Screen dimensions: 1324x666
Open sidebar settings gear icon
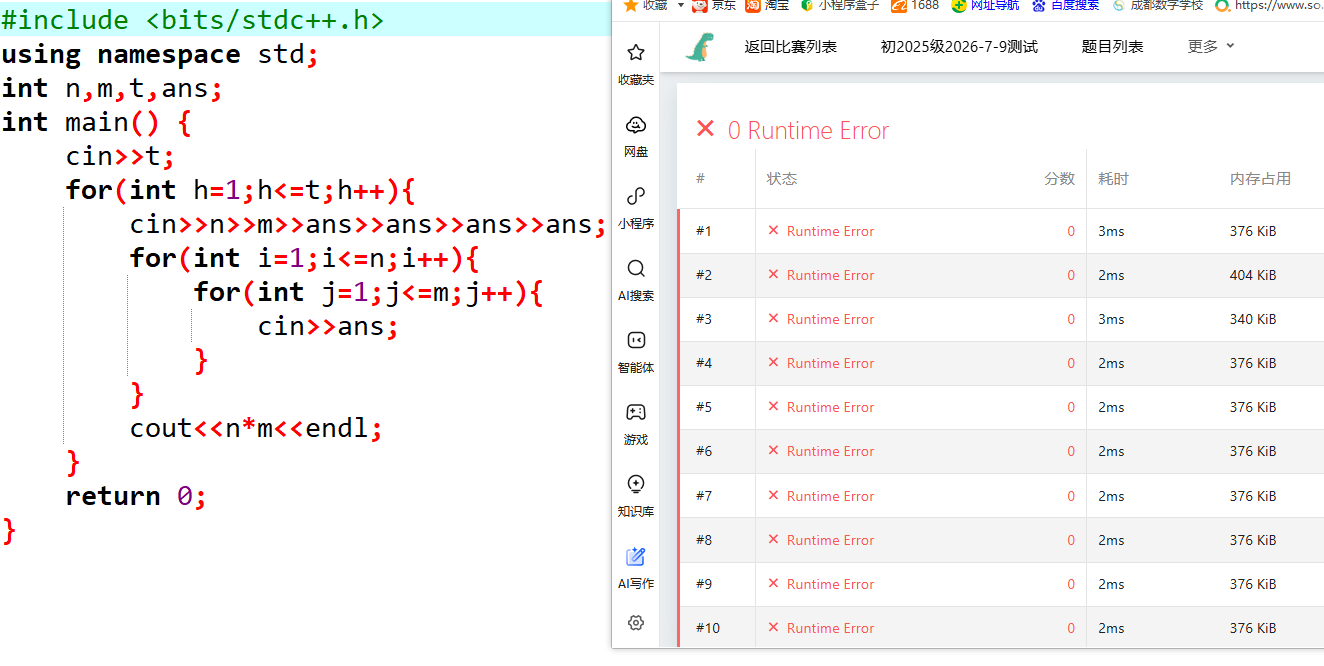click(x=636, y=622)
